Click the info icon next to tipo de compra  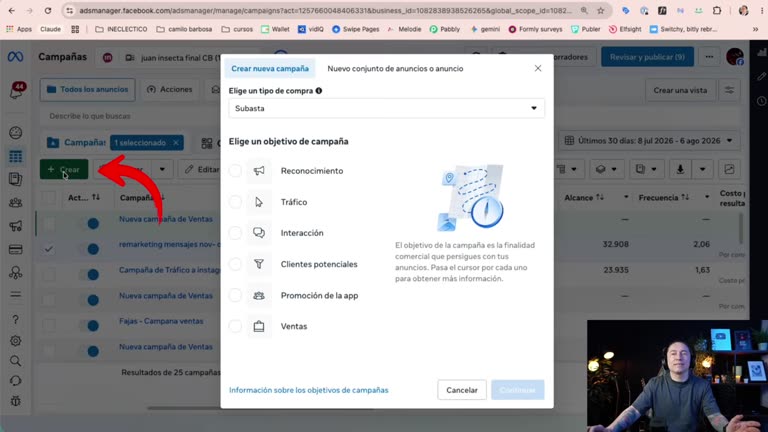[319, 91]
